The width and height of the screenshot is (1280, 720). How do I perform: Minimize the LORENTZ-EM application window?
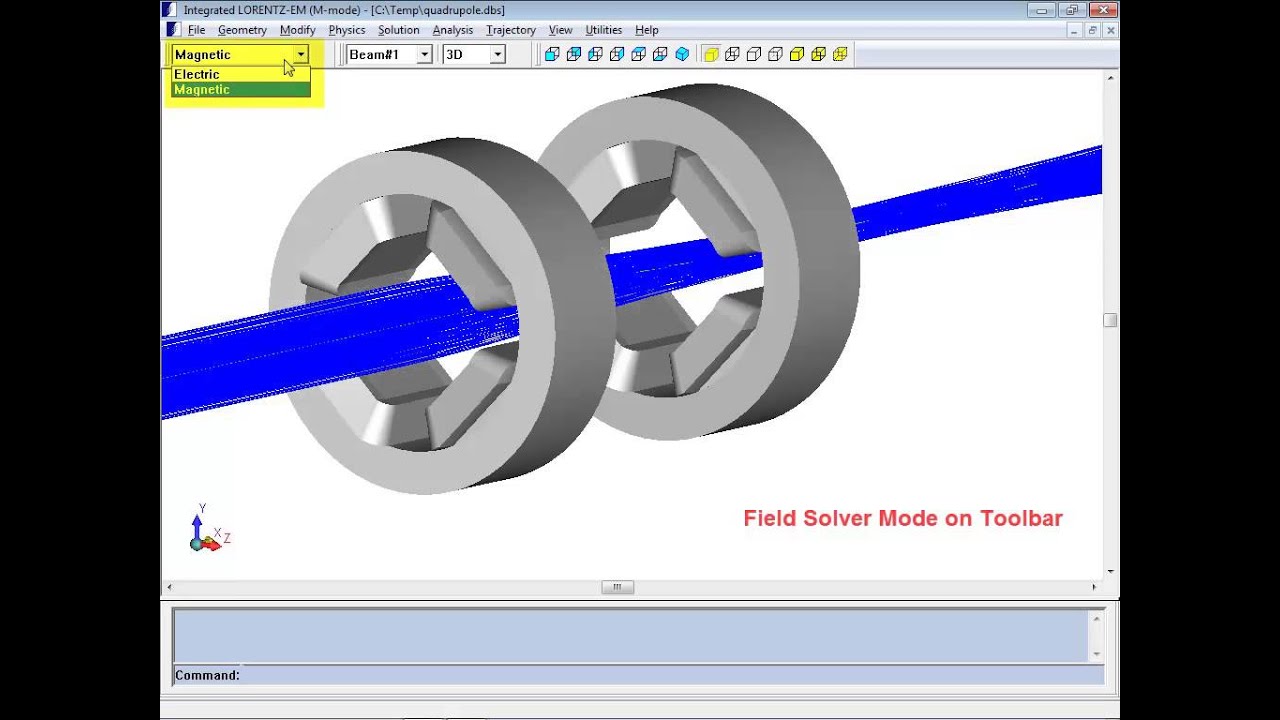[1042, 10]
